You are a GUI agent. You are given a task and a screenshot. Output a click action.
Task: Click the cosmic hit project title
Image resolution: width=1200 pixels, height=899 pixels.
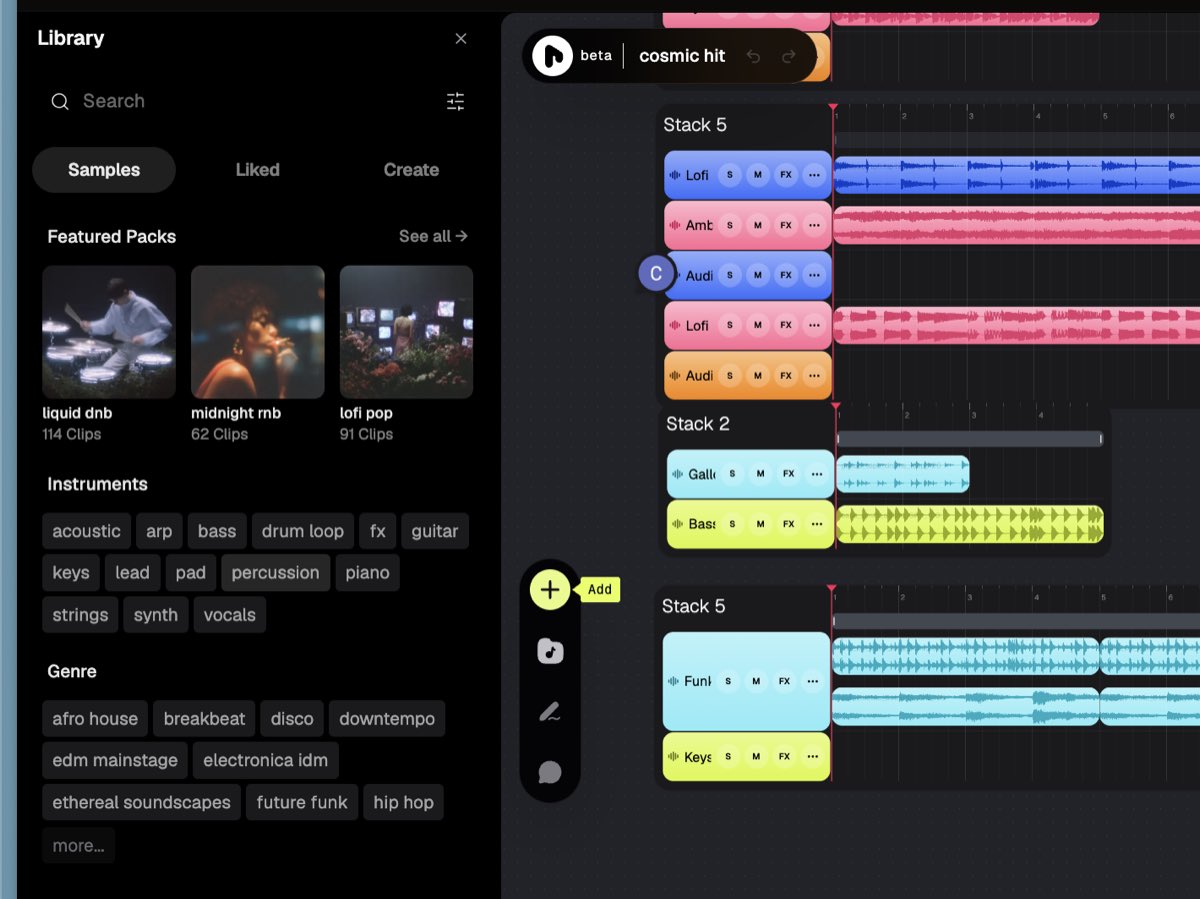coord(682,56)
